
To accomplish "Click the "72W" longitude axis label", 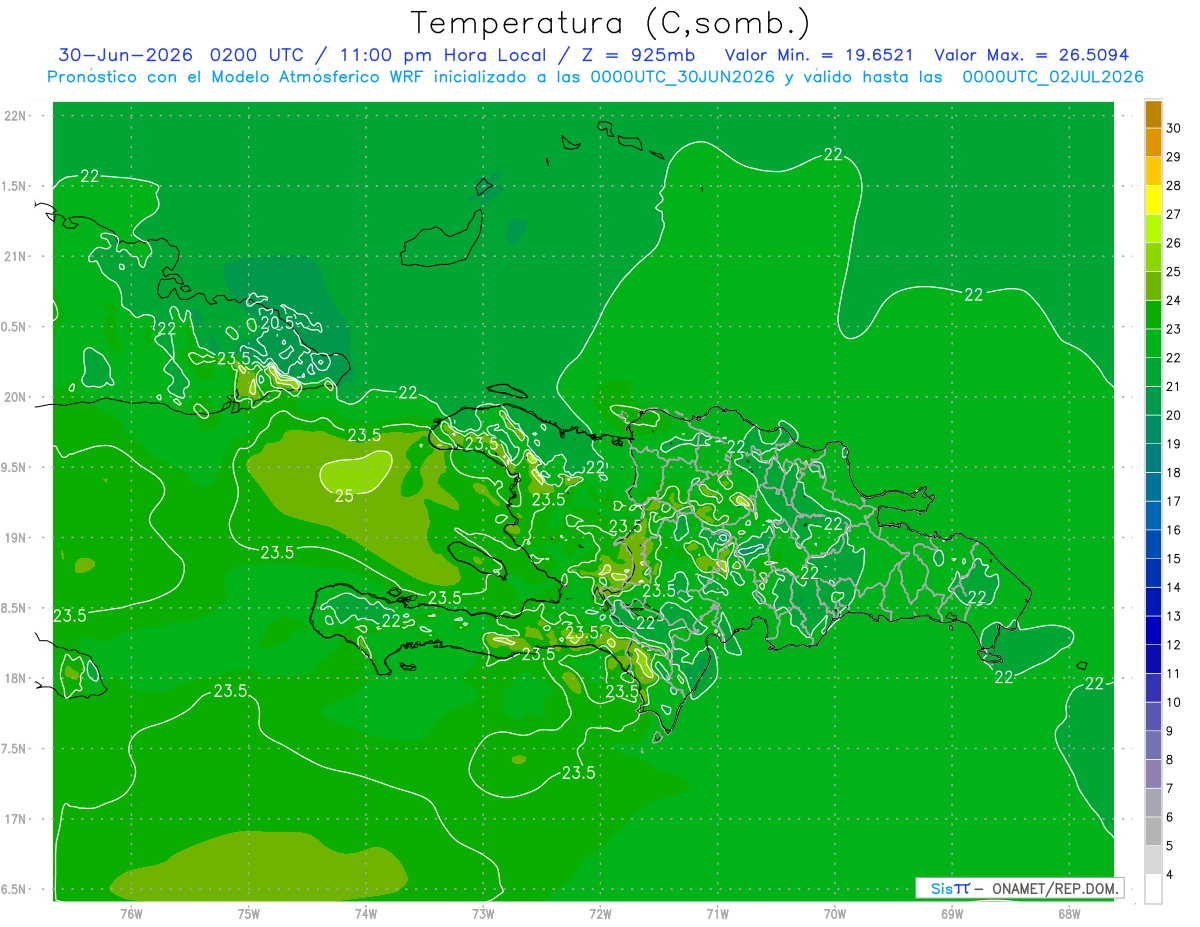I will pyautogui.click(x=600, y=913).
